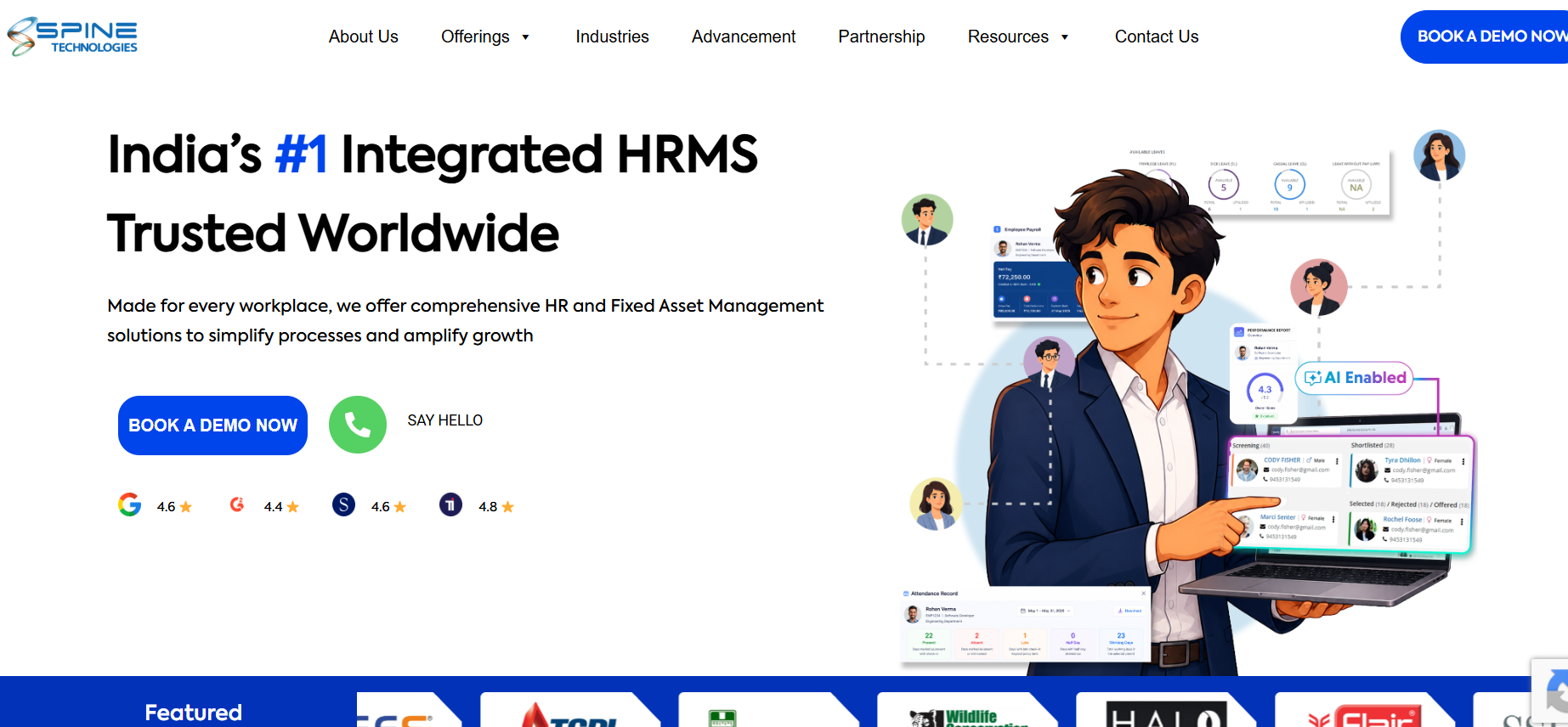The width and height of the screenshot is (1568, 727).
Task: Click the star next to 4.4 rating
Action: pos(293,507)
